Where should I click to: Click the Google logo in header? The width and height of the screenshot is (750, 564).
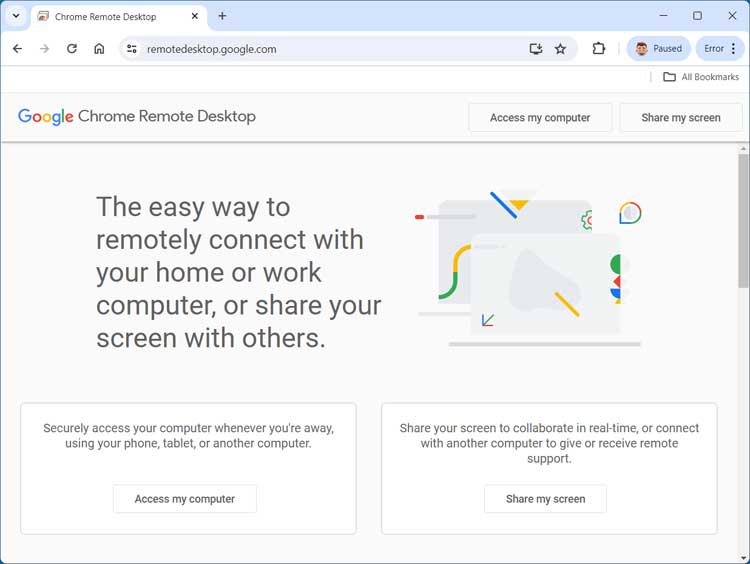(45, 116)
